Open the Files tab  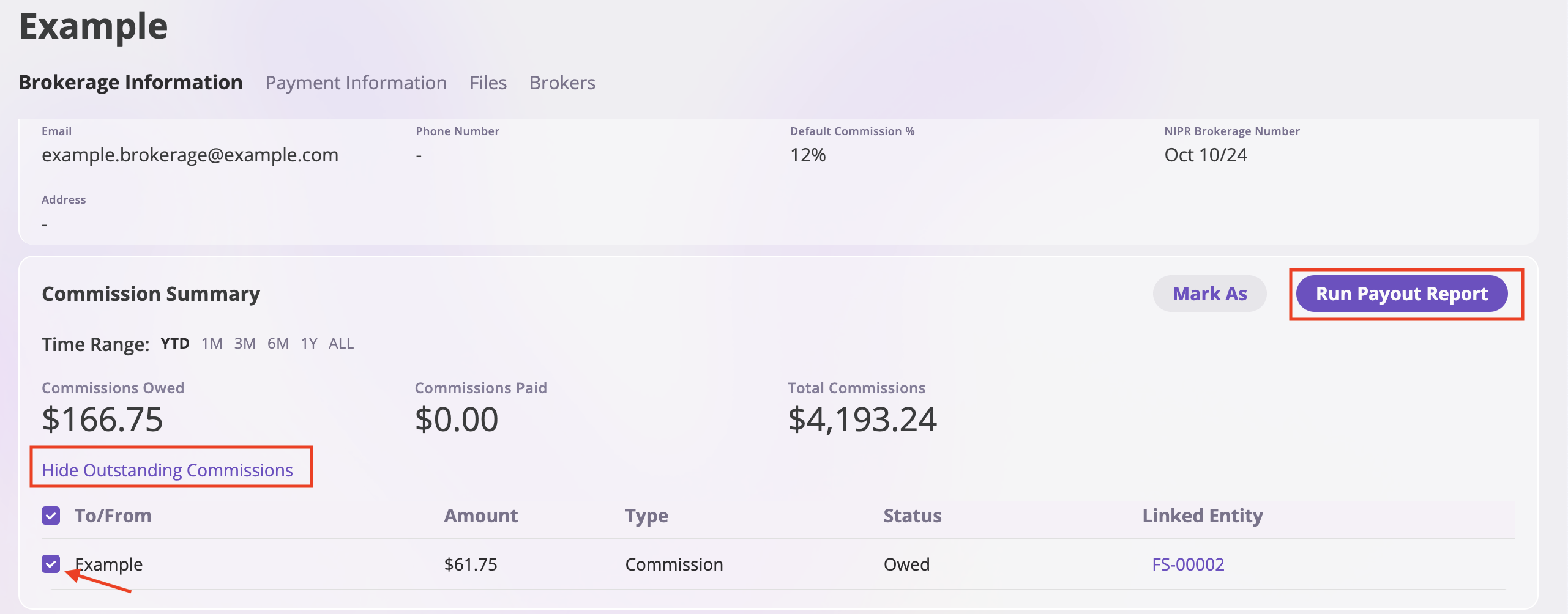(488, 83)
